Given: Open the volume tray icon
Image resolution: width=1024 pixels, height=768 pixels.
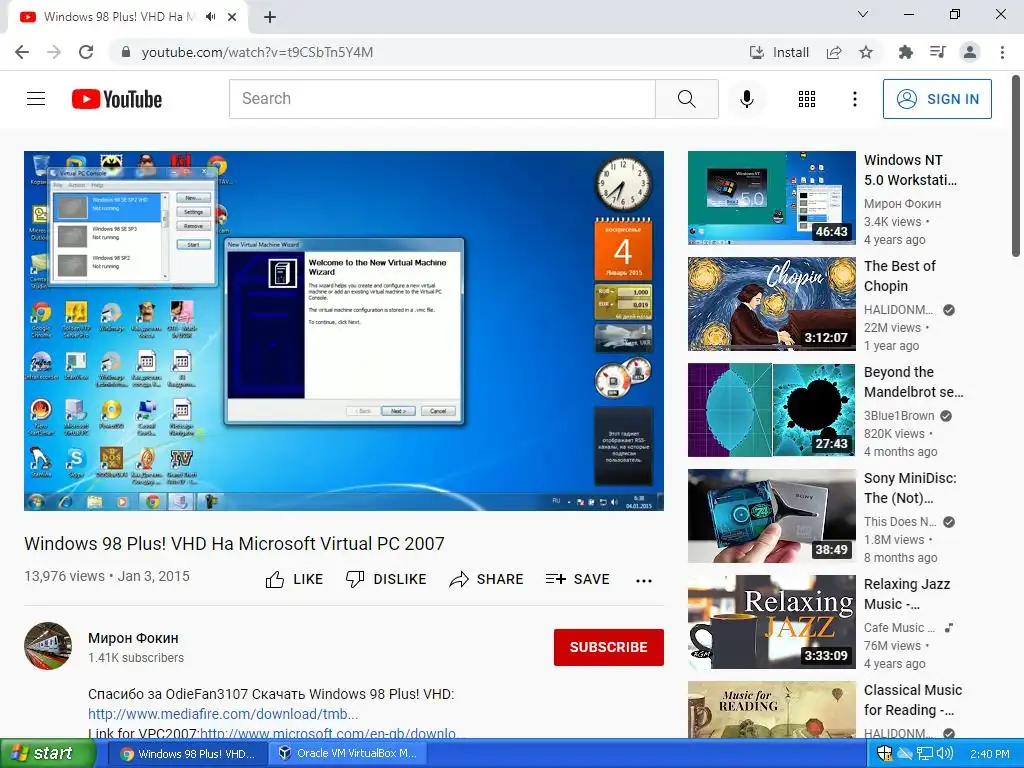Looking at the screenshot, I should click(944, 754).
